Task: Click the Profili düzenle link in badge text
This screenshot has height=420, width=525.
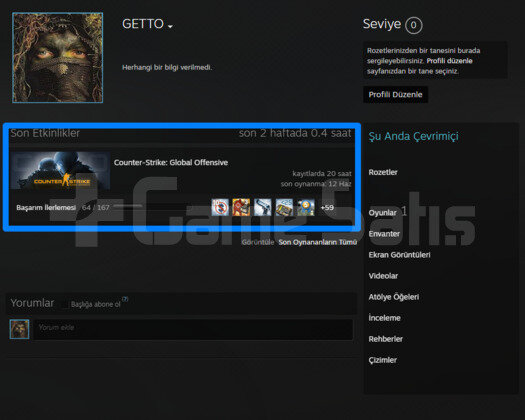Action: (449, 61)
